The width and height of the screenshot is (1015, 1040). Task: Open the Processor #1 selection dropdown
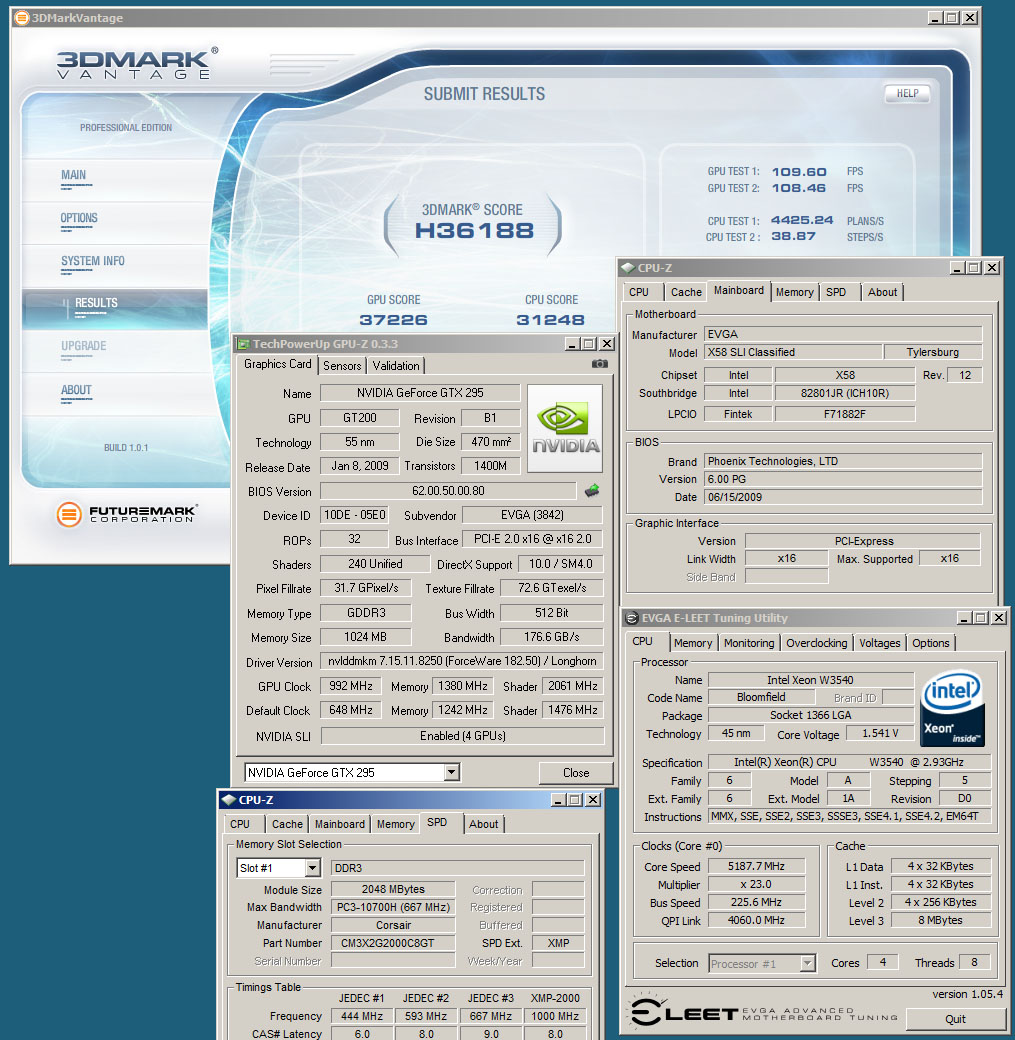click(x=807, y=963)
